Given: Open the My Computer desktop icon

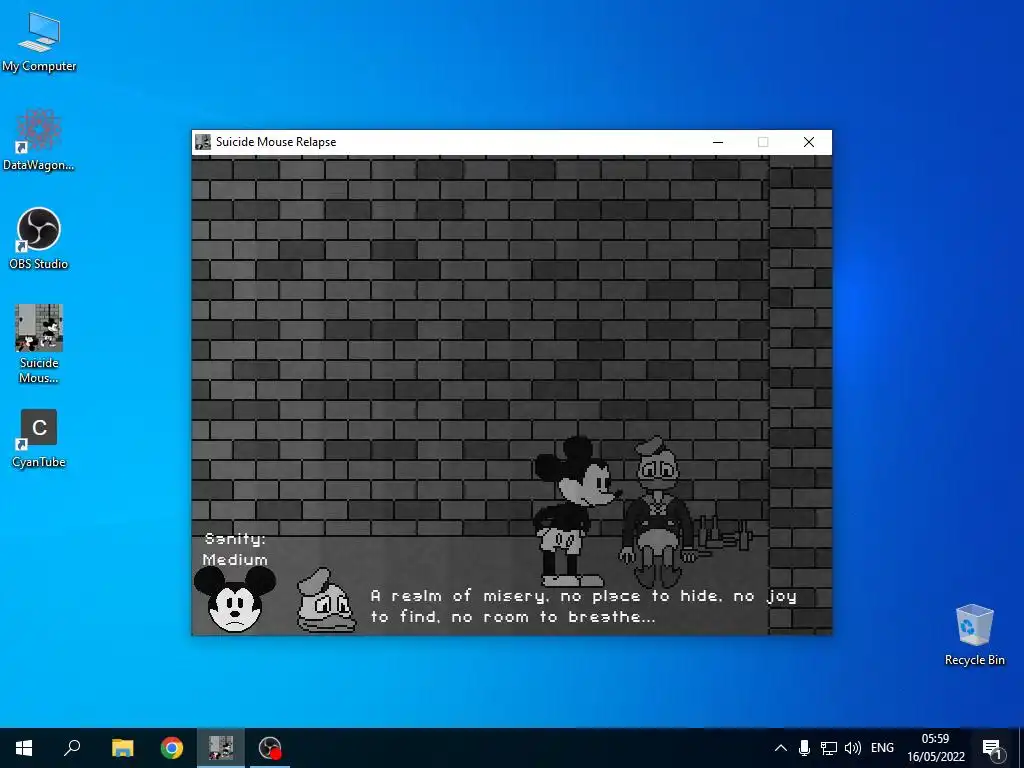Looking at the screenshot, I should (x=39, y=42).
